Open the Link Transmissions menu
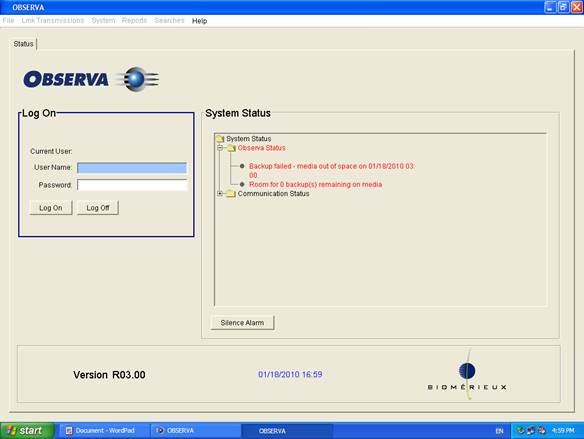The width and height of the screenshot is (584, 439). [x=53, y=20]
